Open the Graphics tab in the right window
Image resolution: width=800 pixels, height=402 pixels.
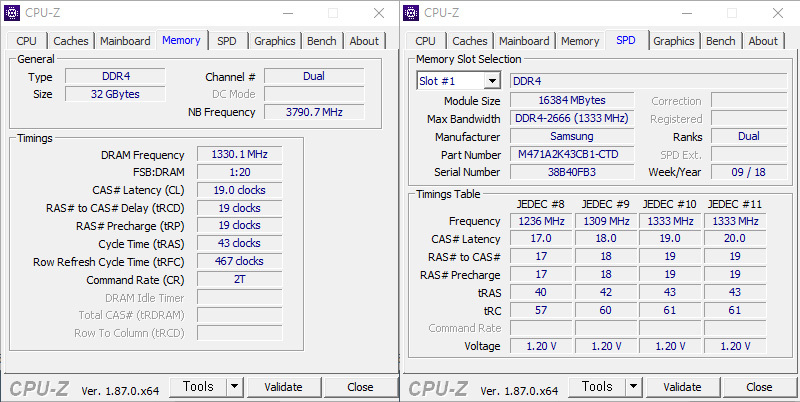click(673, 41)
